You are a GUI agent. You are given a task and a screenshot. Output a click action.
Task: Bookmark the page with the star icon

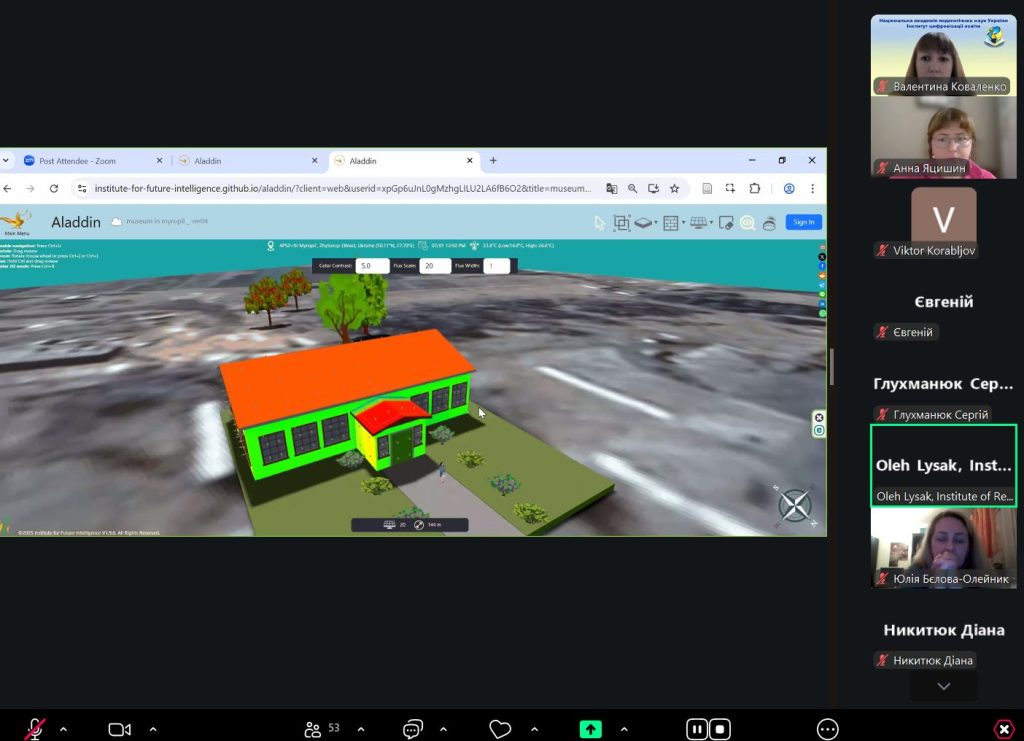tap(674, 188)
